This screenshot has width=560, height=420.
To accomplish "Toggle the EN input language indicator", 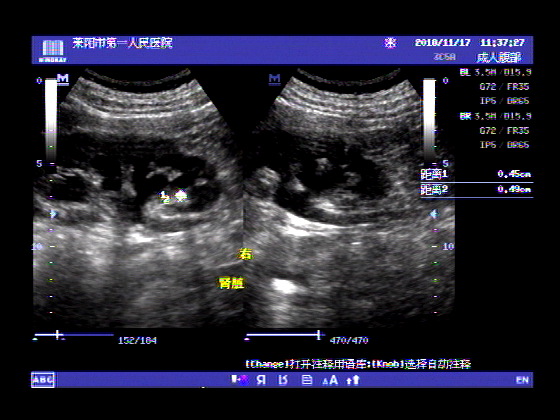I will pyautogui.click(x=522, y=380).
